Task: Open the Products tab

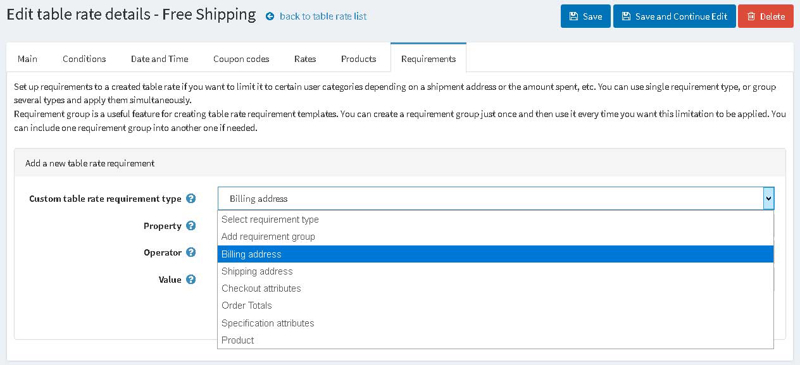Action: [x=359, y=59]
